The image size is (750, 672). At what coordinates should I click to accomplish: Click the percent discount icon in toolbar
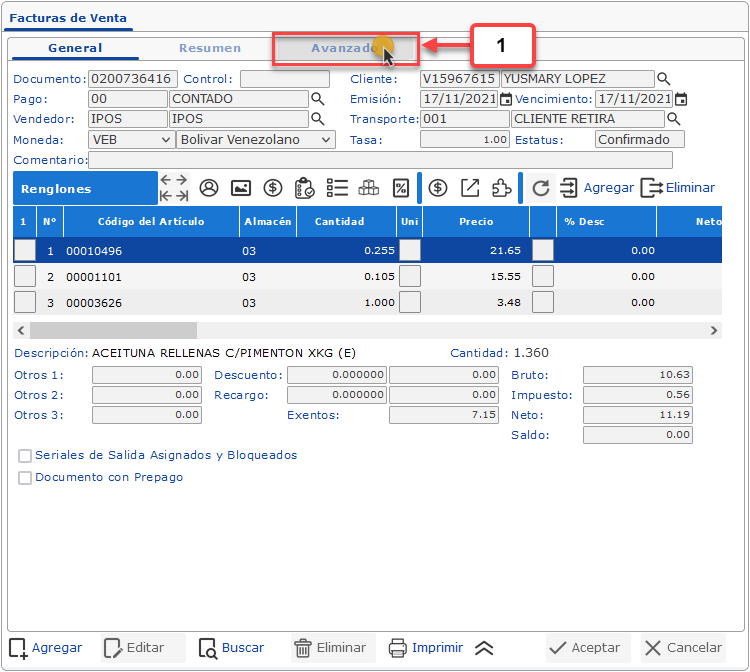(x=400, y=188)
